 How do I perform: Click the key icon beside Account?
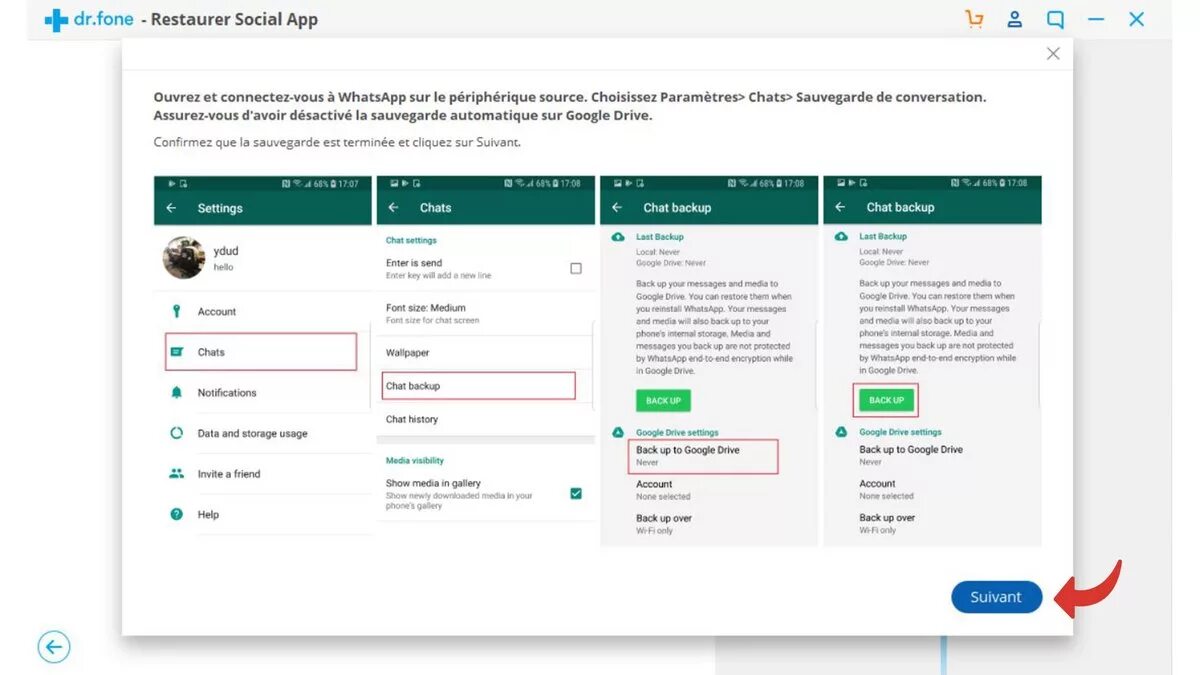coord(177,312)
